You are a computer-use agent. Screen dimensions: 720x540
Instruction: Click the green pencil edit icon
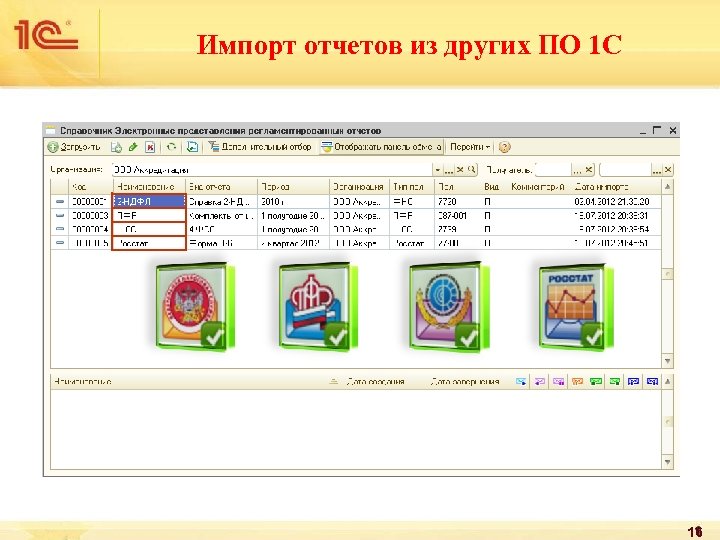pyautogui.click(x=133, y=147)
